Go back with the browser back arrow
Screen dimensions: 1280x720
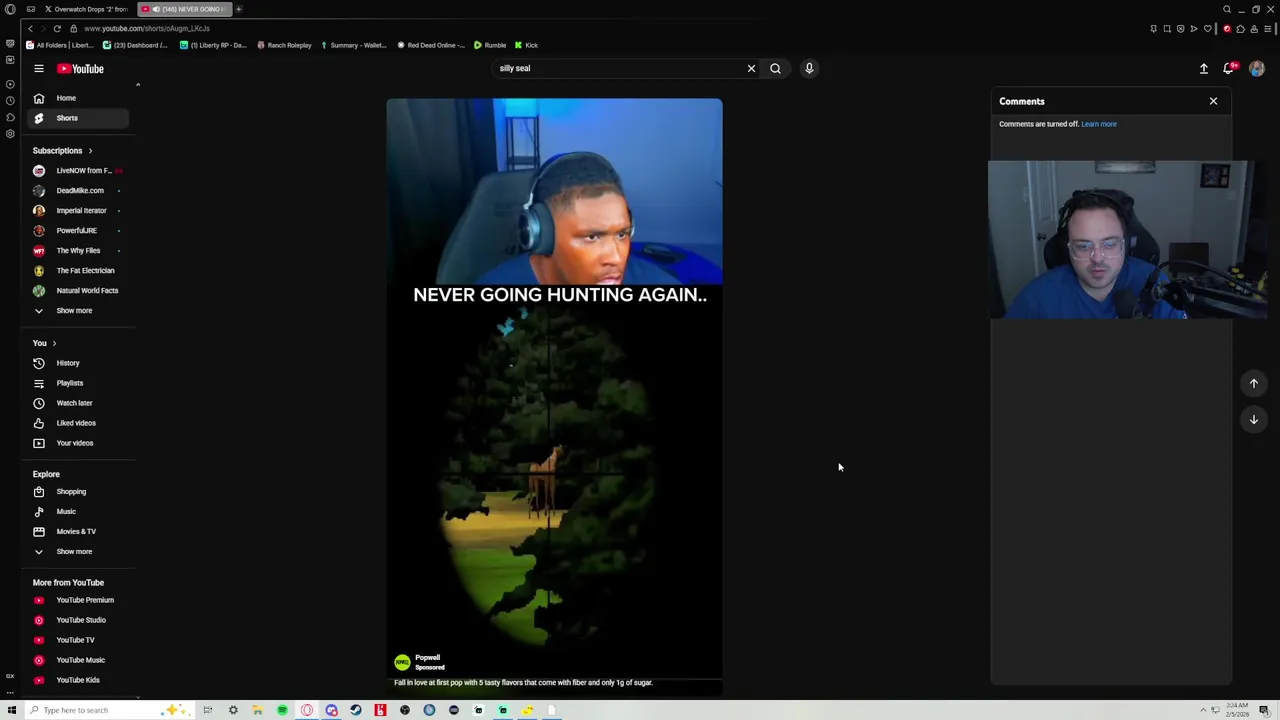point(30,29)
